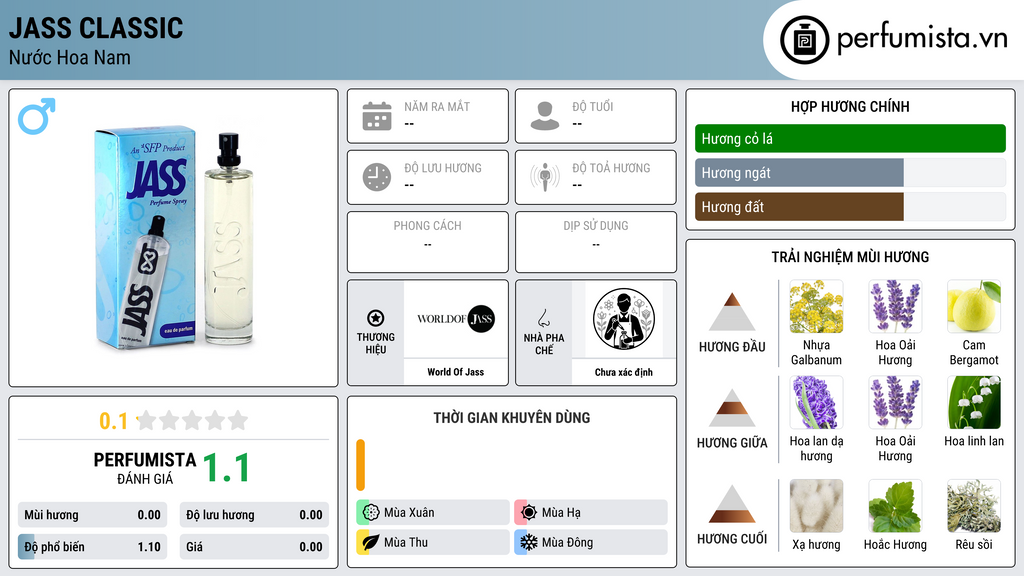Select the Mùa Đông snowflake icon

528,542
